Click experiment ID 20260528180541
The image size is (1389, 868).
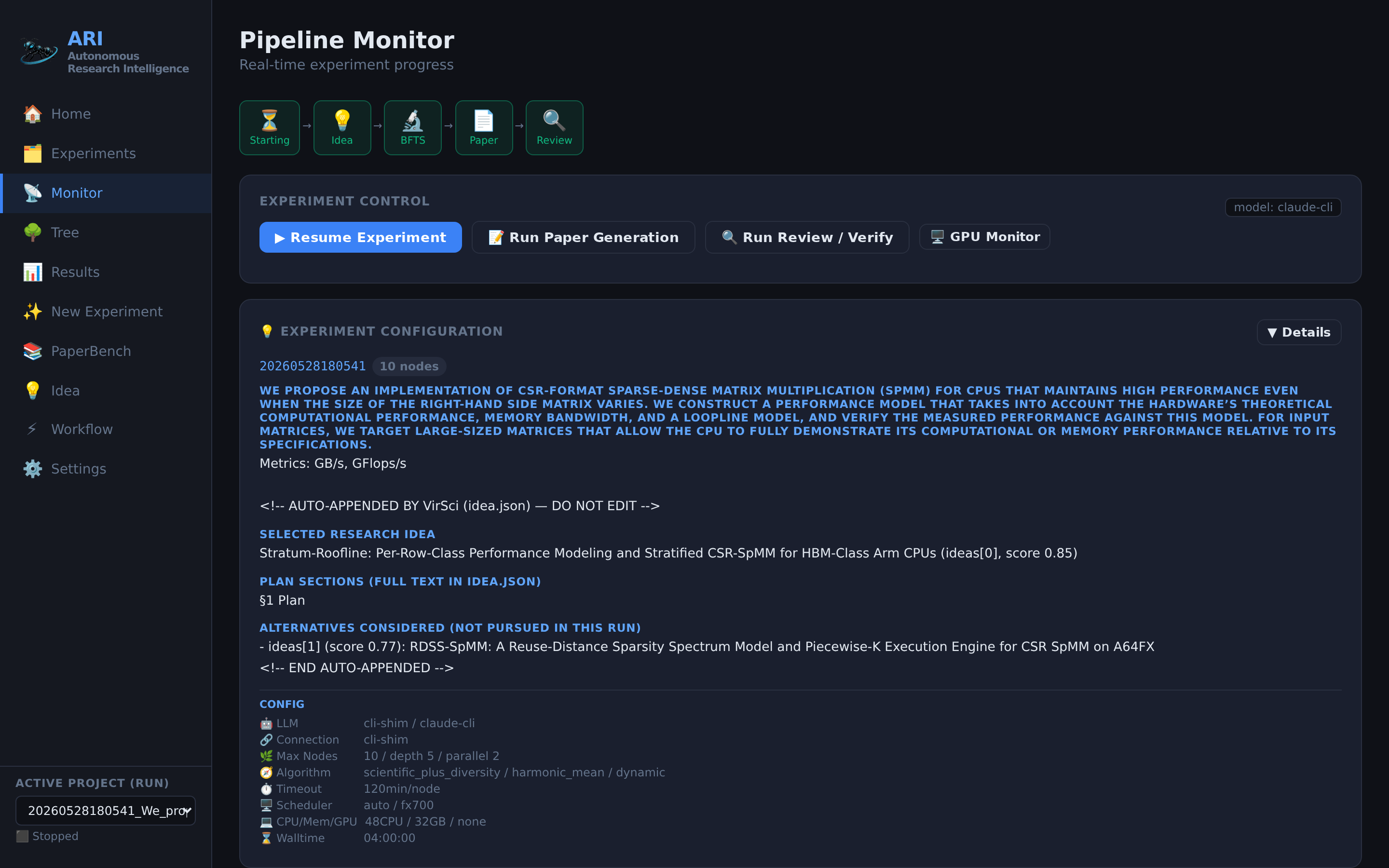click(312, 366)
